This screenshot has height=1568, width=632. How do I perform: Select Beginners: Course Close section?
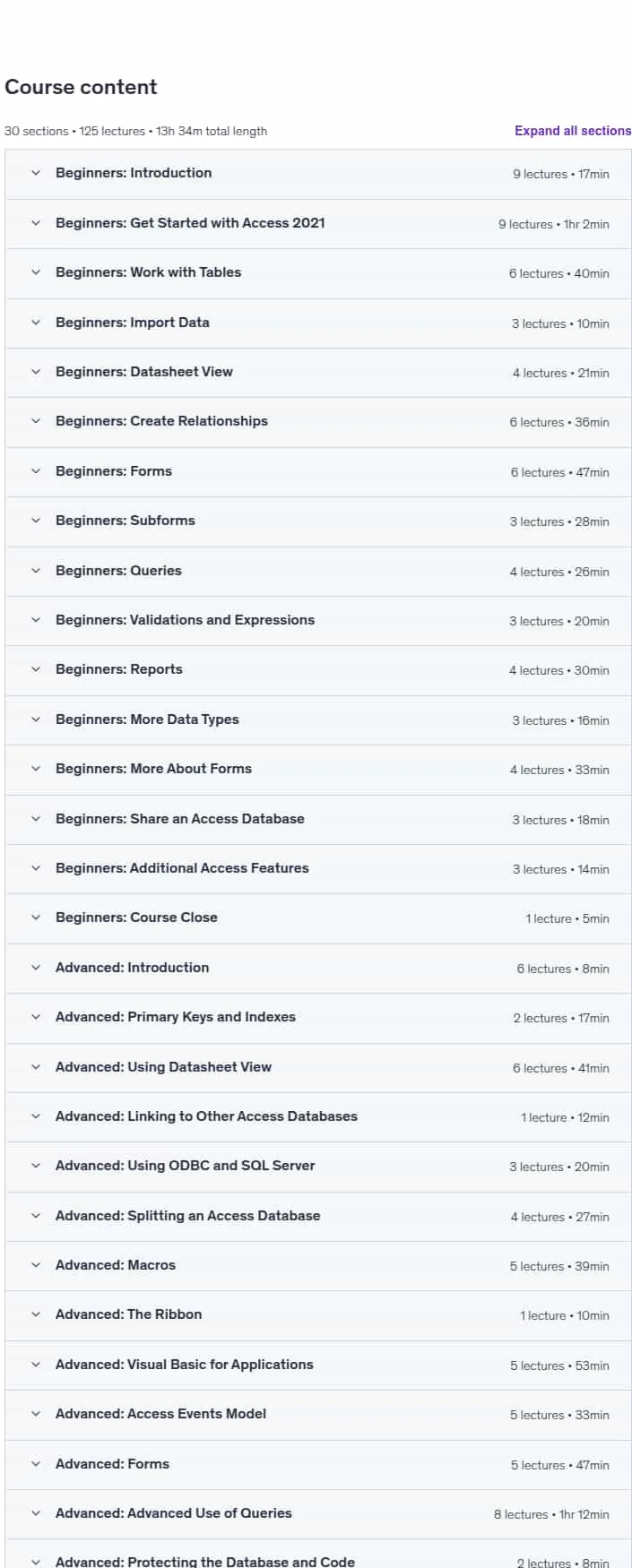[318, 918]
